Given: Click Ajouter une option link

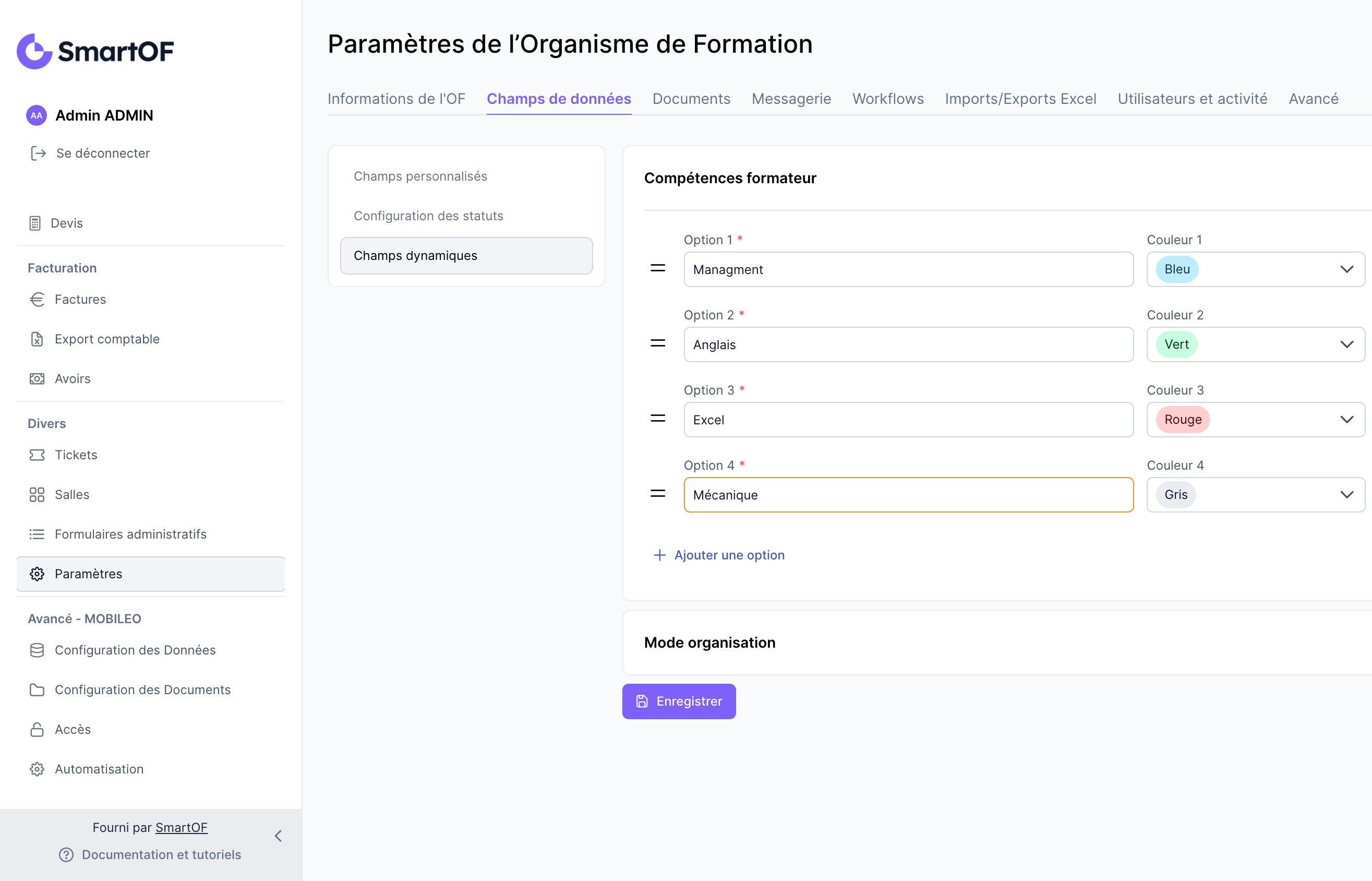Looking at the screenshot, I should coord(718,555).
